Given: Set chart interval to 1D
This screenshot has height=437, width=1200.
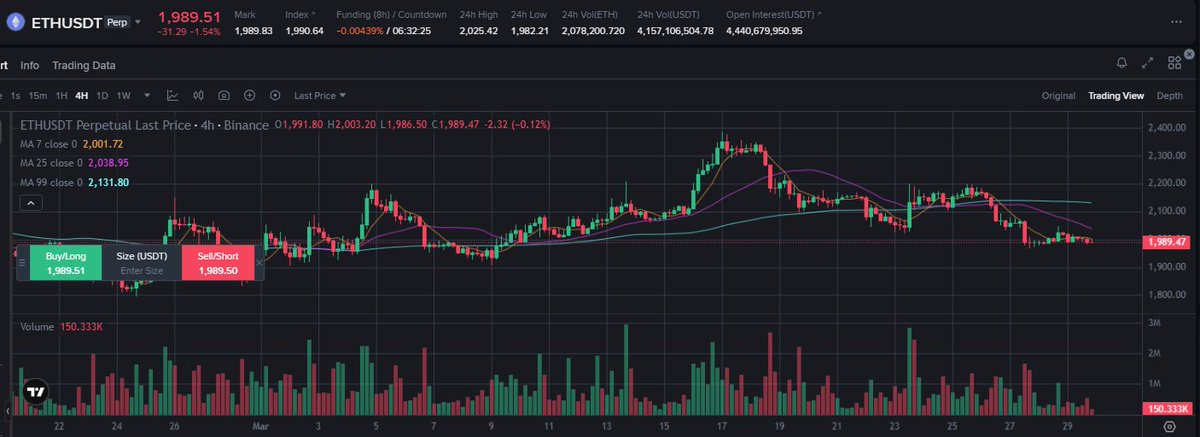Looking at the screenshot, I should click(x=103, y=96).
